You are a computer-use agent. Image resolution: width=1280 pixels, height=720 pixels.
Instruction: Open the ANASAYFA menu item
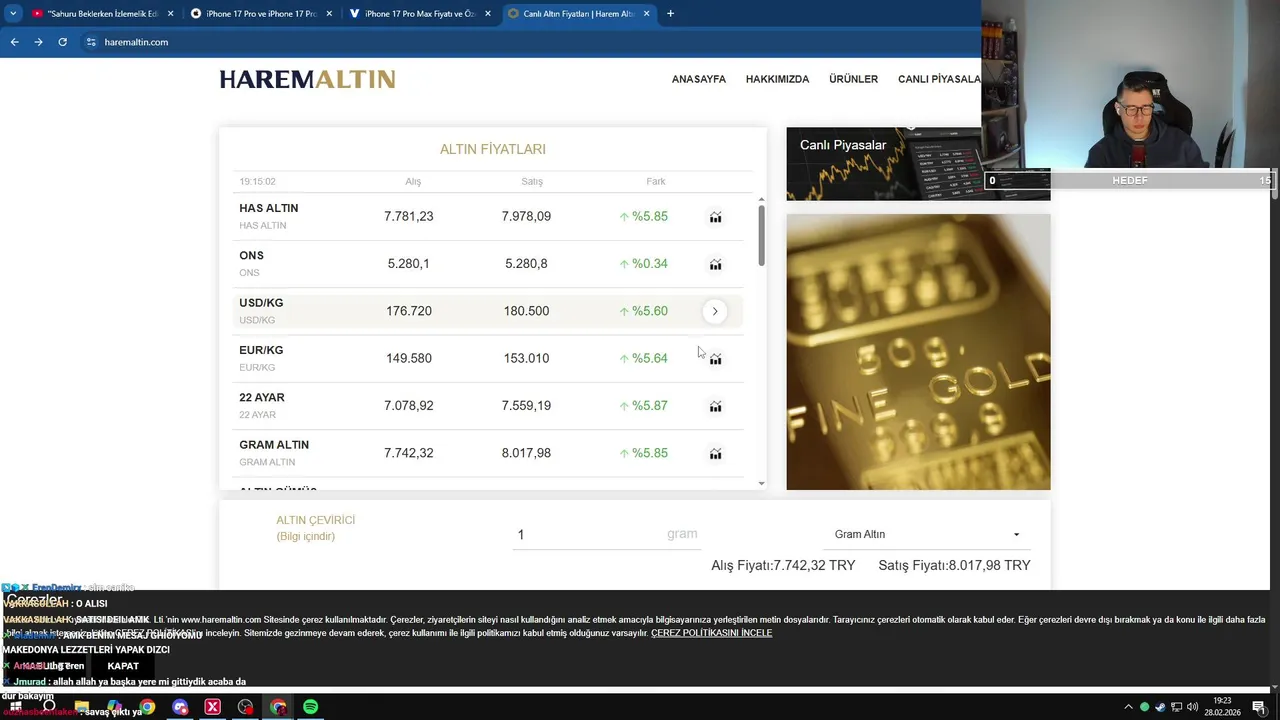699,79
